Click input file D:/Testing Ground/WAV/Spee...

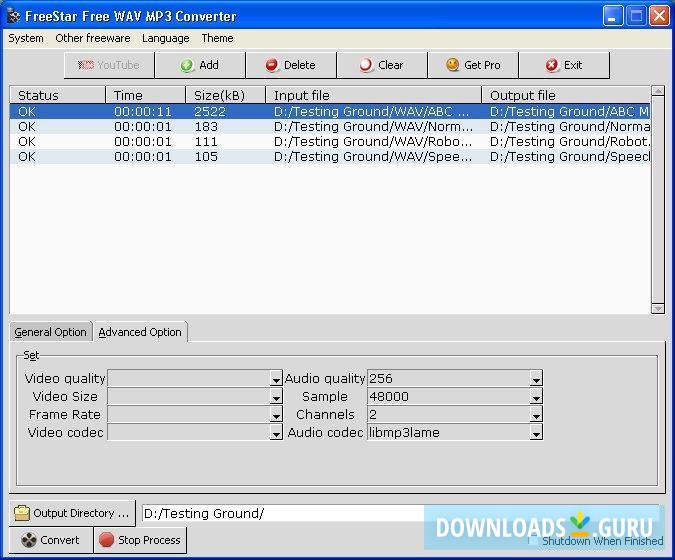tap(373, 157)
